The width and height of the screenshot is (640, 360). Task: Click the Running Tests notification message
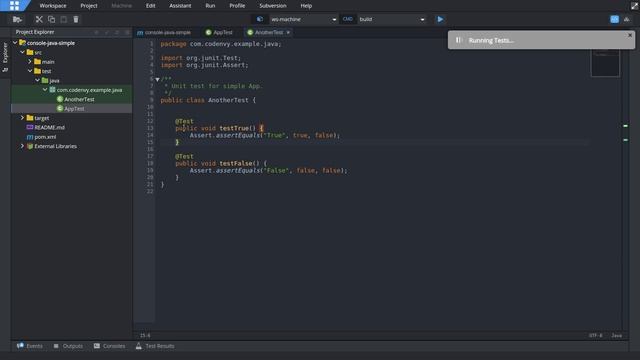pyautogui.click(x=491, y=40)
